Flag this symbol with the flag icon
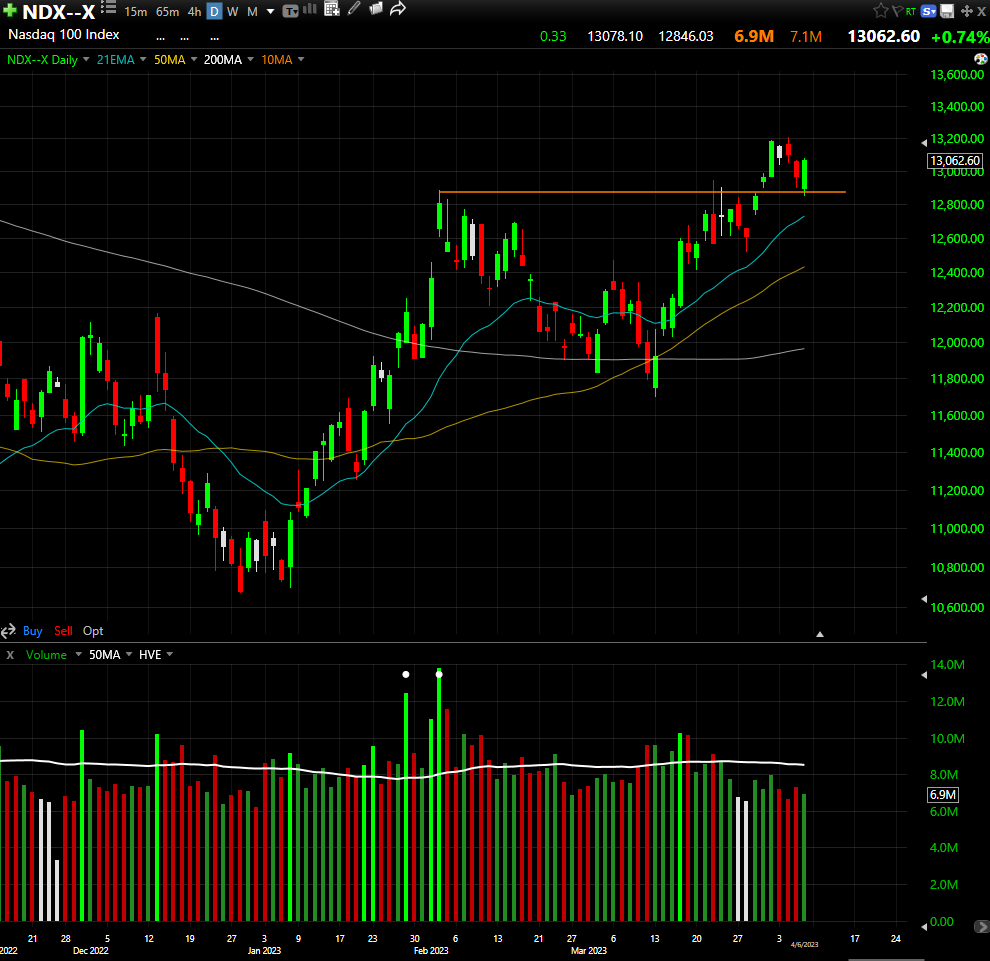This screenshot has height=961, width=990. (897, 11)
